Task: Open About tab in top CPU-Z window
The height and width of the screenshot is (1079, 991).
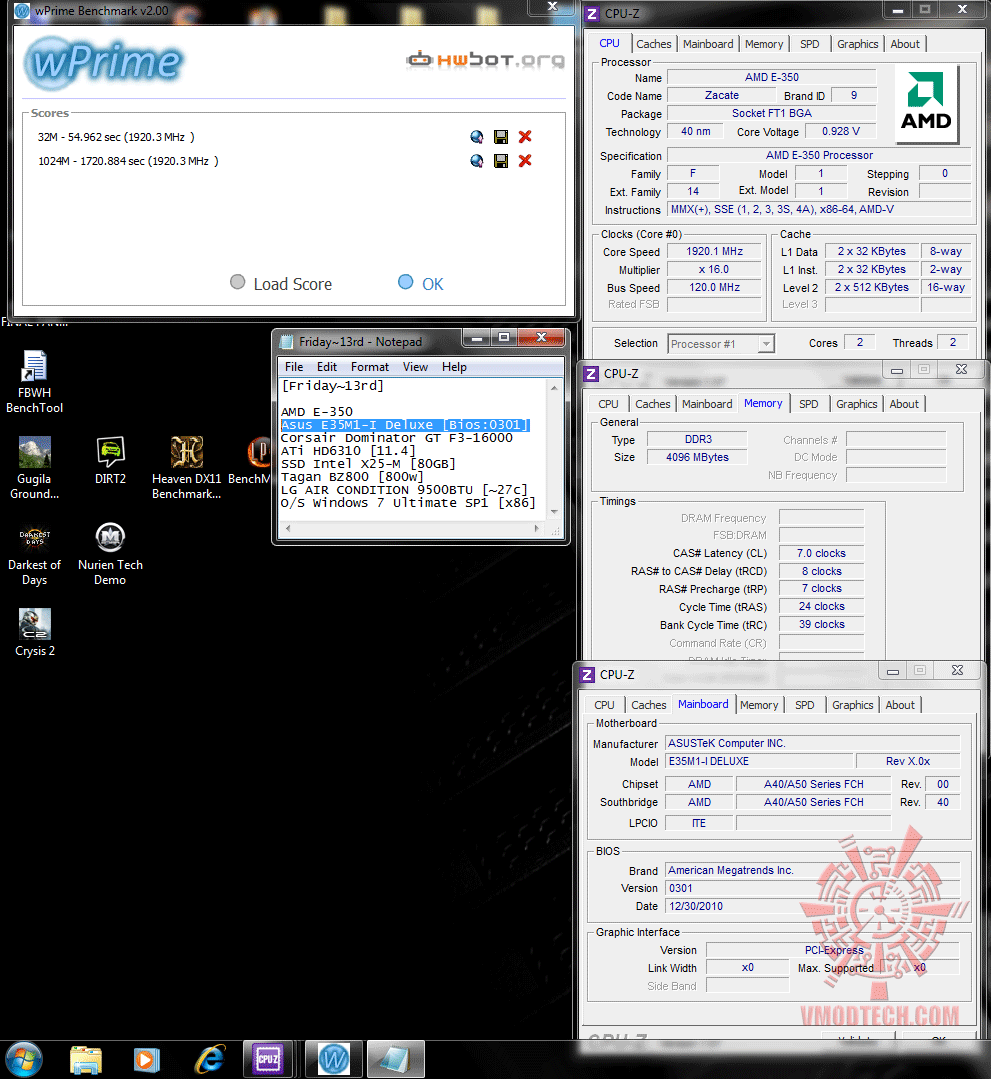Action: click(905, 44)
